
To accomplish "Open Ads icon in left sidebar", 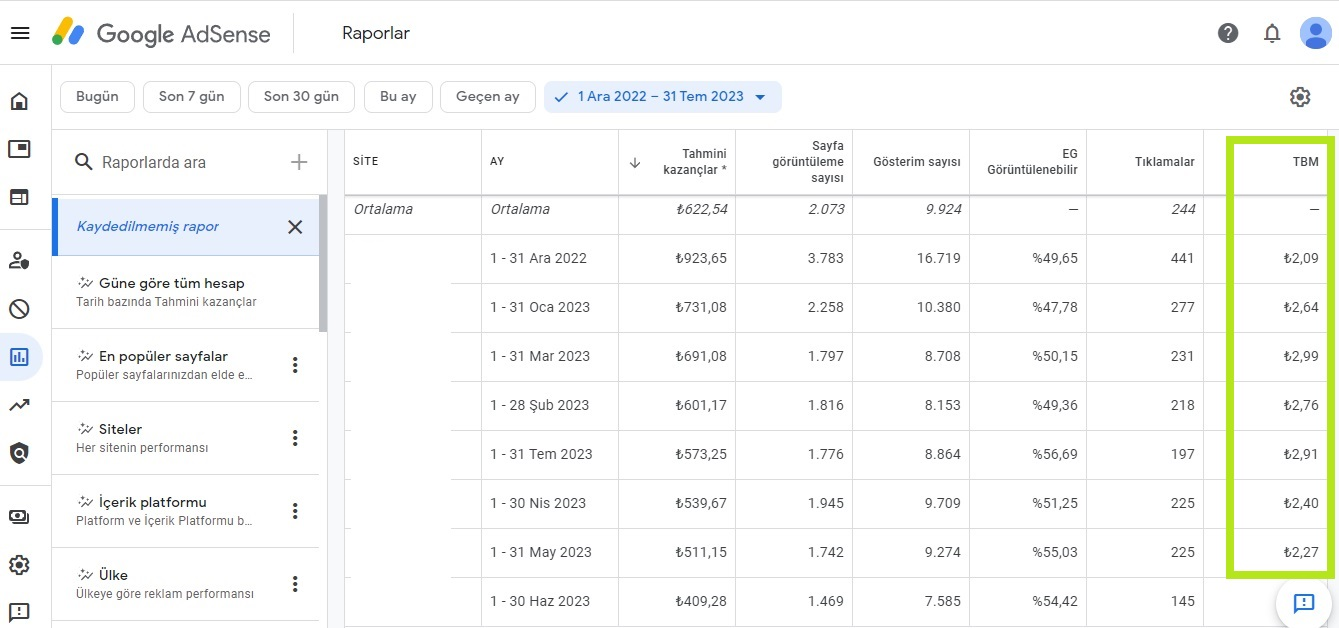I will tap(19, 149).
